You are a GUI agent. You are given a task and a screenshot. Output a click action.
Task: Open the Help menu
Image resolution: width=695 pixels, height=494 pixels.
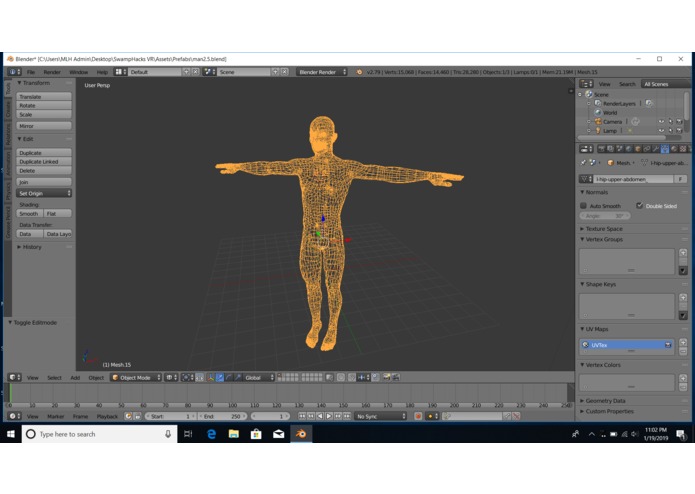pyautogui.click(x=102, y=72)
